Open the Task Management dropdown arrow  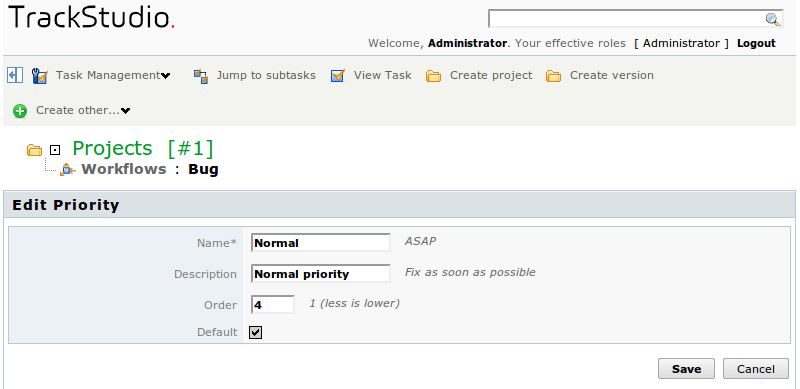pyautogui.click(x=166, y=76)
